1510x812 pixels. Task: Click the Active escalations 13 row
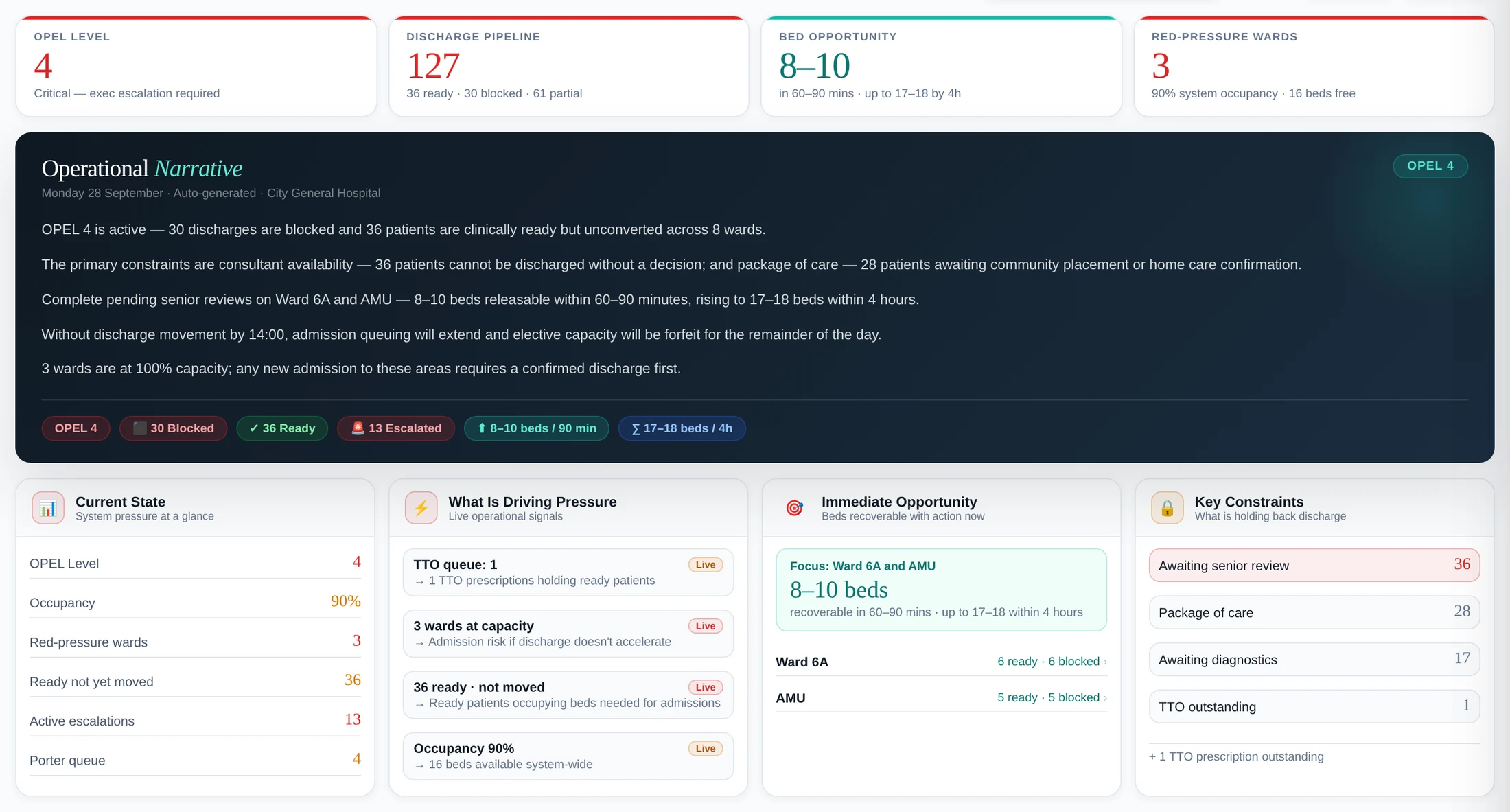pos(195,721)
